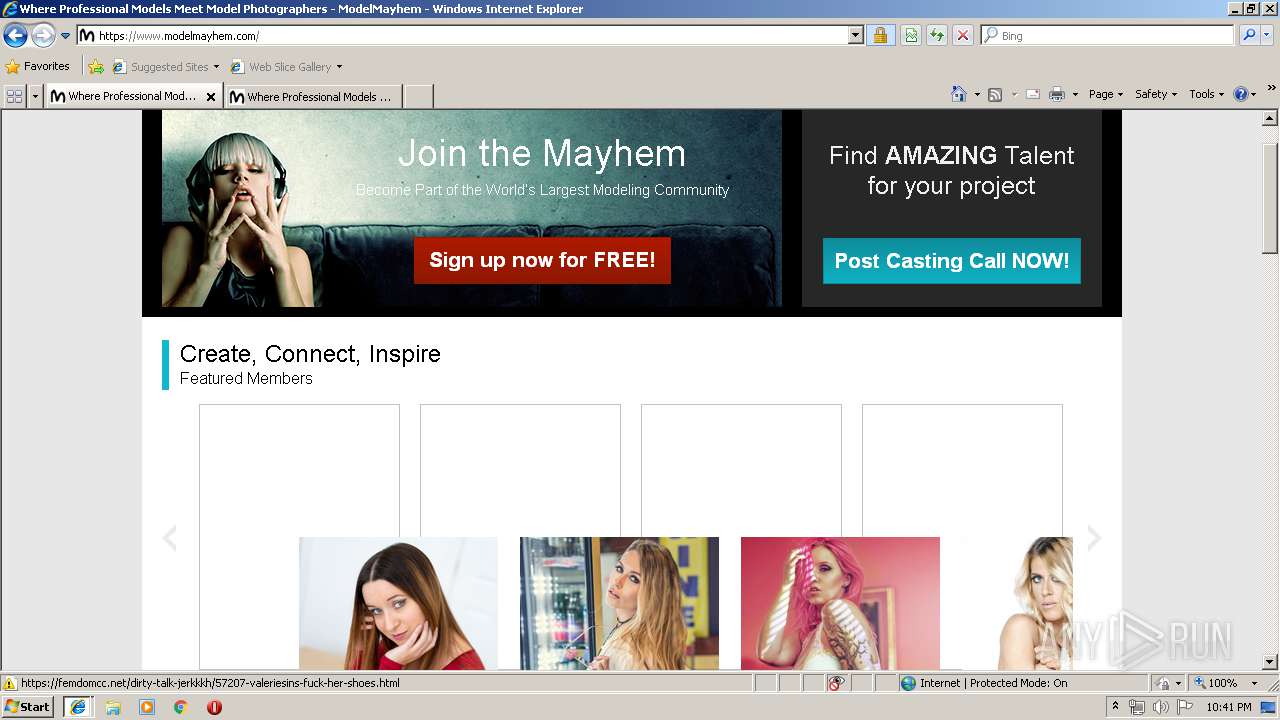
Task: Click the Refresh page icon
Action: 937,35
